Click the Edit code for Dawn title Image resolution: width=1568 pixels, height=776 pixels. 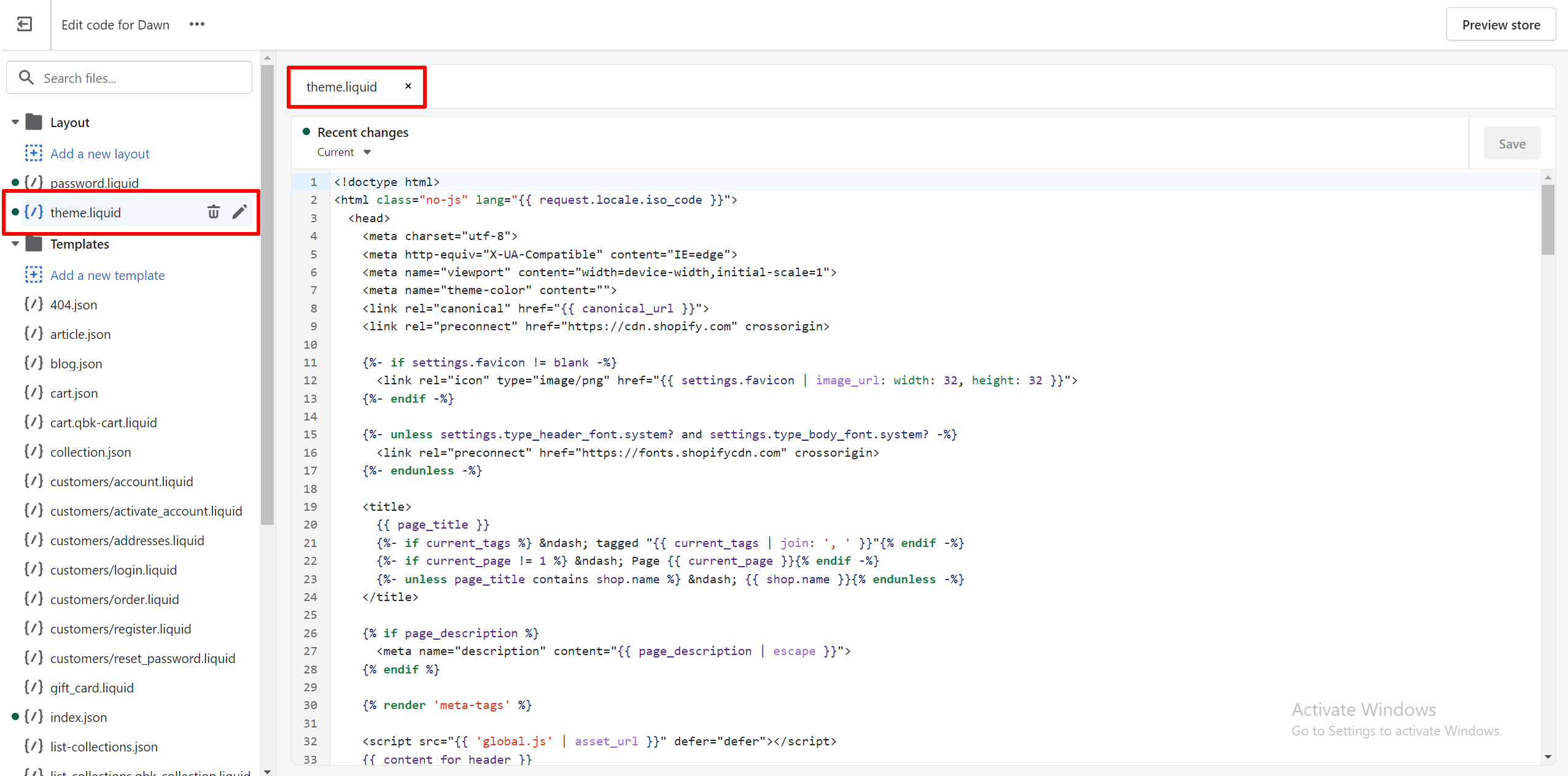[115, 25]
